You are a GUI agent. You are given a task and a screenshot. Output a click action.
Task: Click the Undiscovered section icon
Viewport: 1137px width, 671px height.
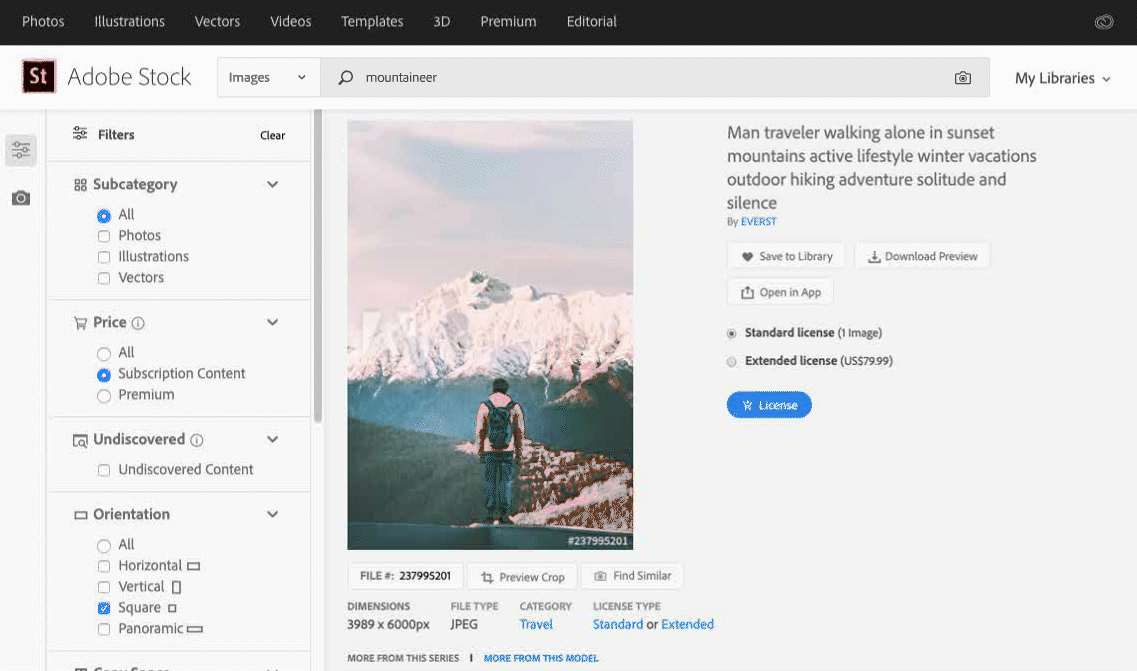(x=80, y=440)
